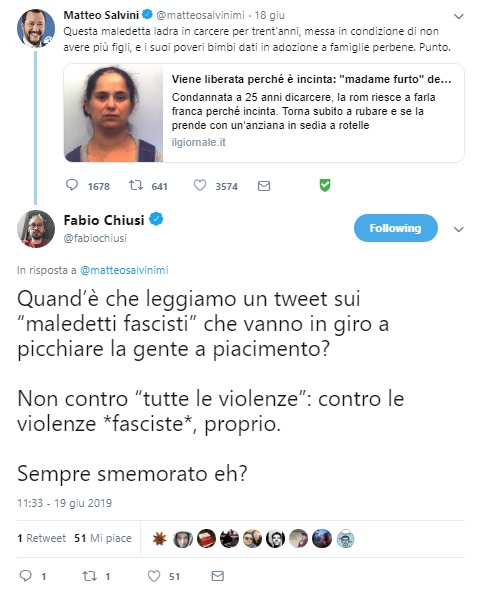Retweet the Matteo Salvini tweet
This screenshot has height=606, width=479.
[x=136, y=186]
